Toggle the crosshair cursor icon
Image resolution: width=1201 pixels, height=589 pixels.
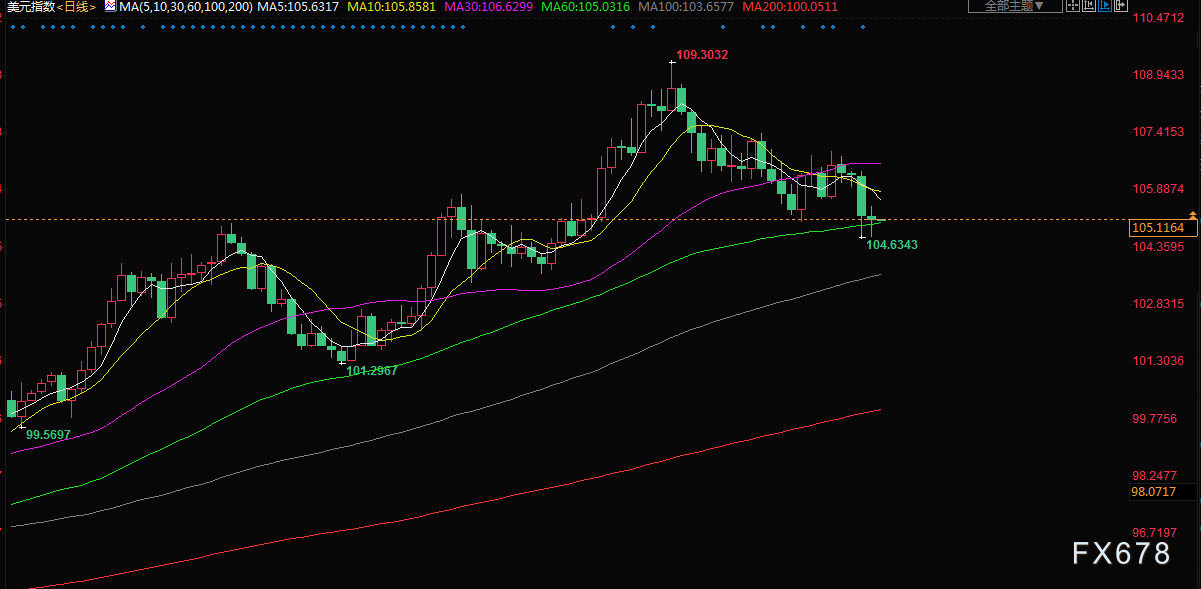coord(1073,5)
